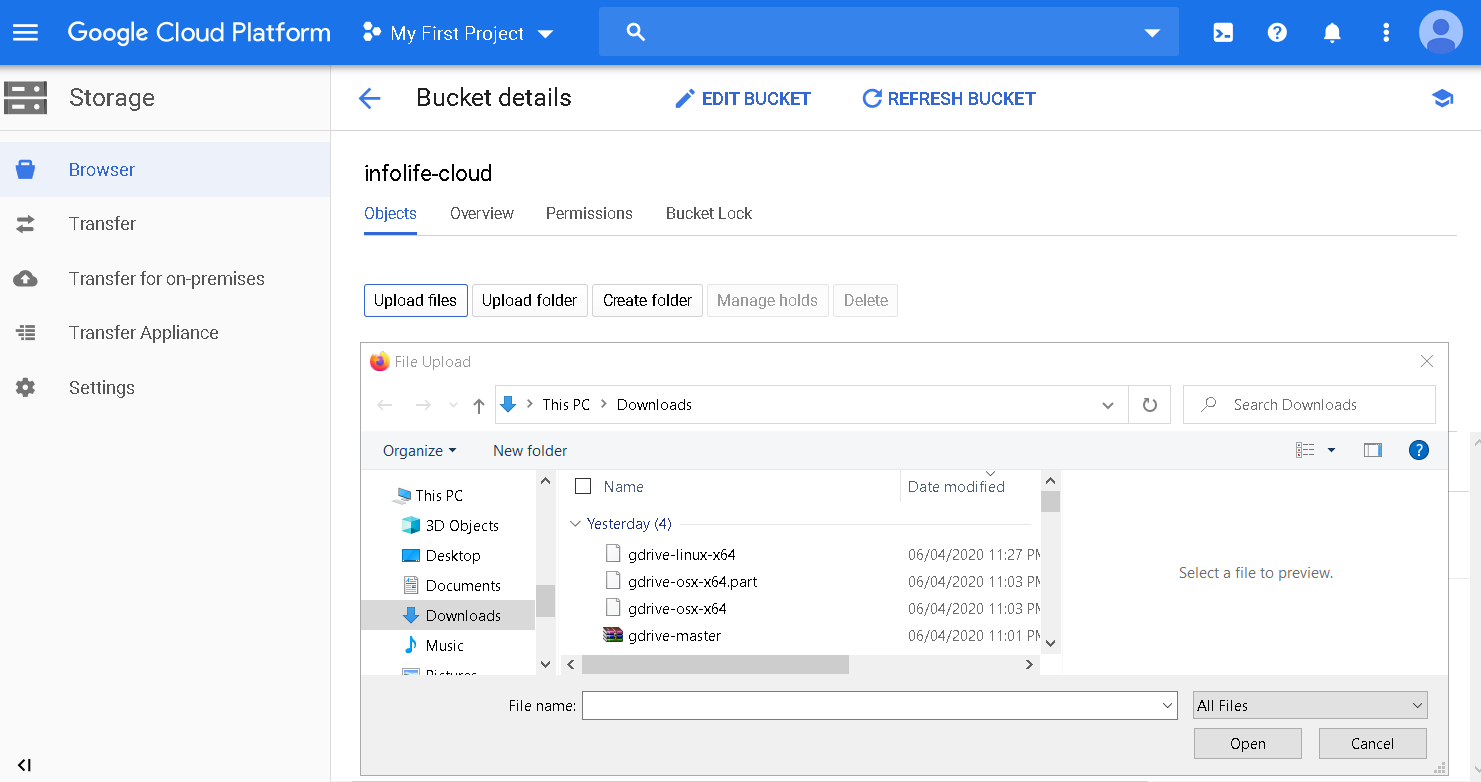Select This PC in the navigation tree

coord(439,495)
